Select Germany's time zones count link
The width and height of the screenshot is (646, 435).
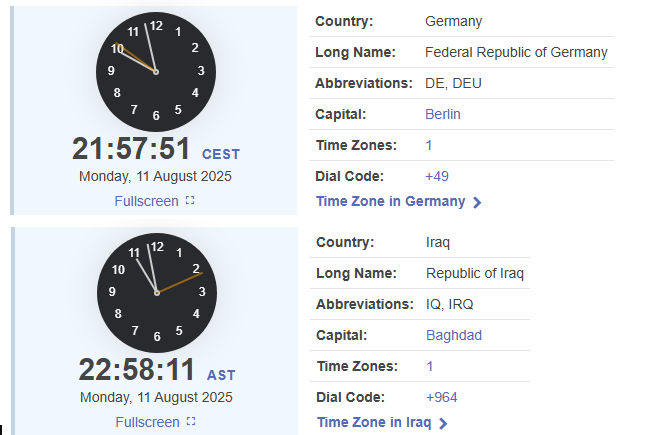click(x=428, y=145)
